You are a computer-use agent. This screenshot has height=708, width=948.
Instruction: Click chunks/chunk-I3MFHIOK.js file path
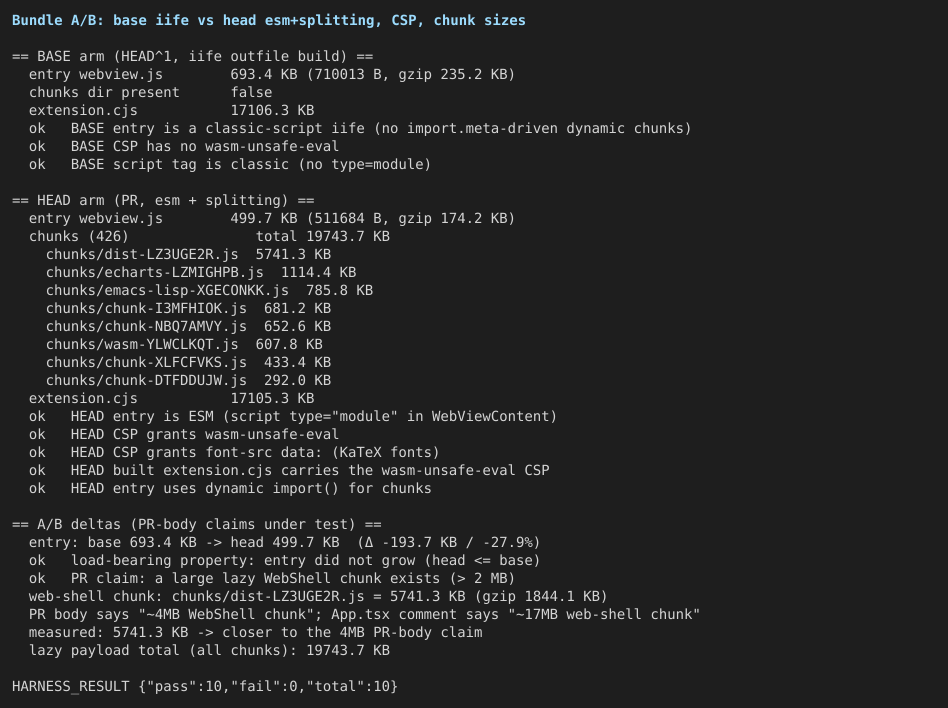[x=146, y=308]
